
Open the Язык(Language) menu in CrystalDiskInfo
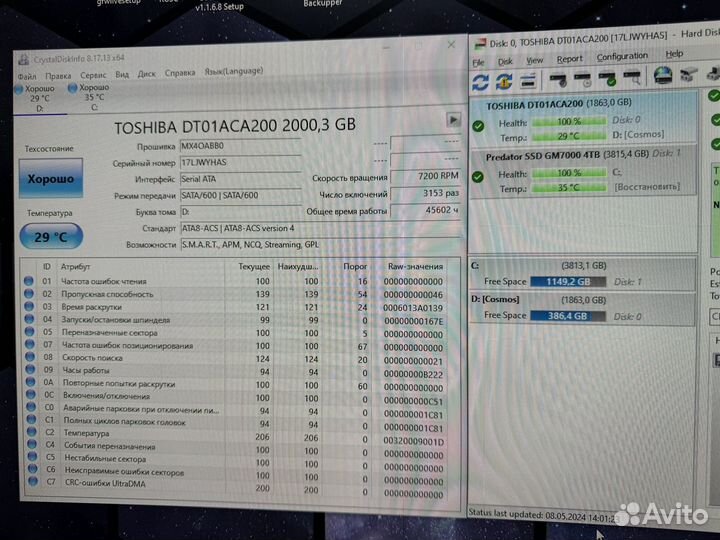tap(234, 71)
